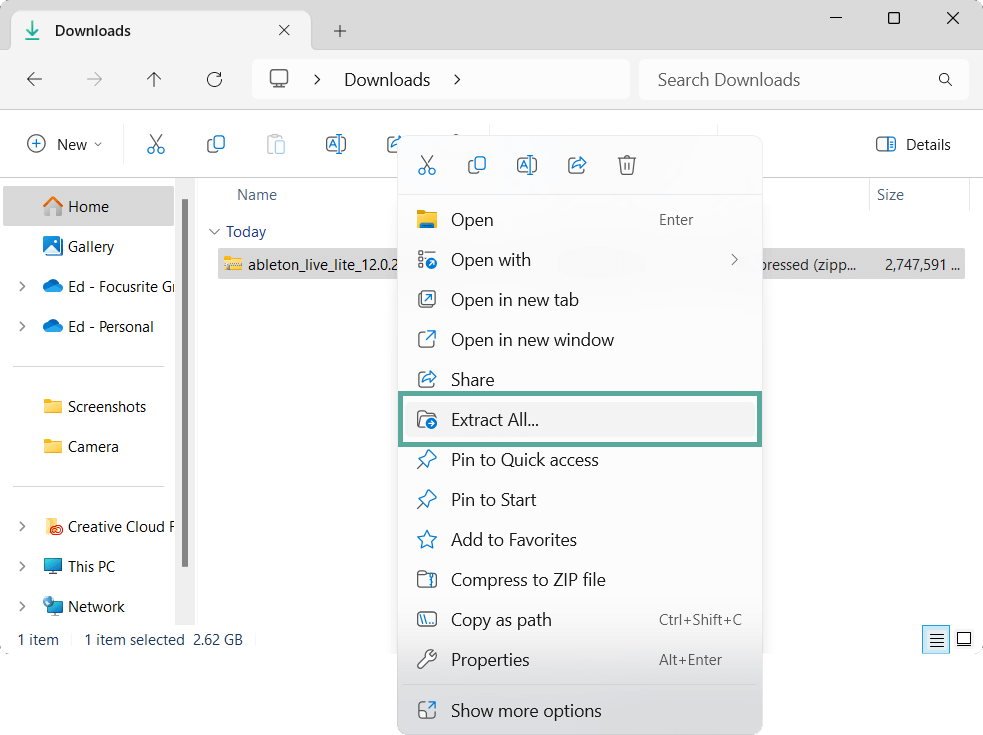Click the search magnifier icon
Screen dimensions: 983x735
coord(945,80)
